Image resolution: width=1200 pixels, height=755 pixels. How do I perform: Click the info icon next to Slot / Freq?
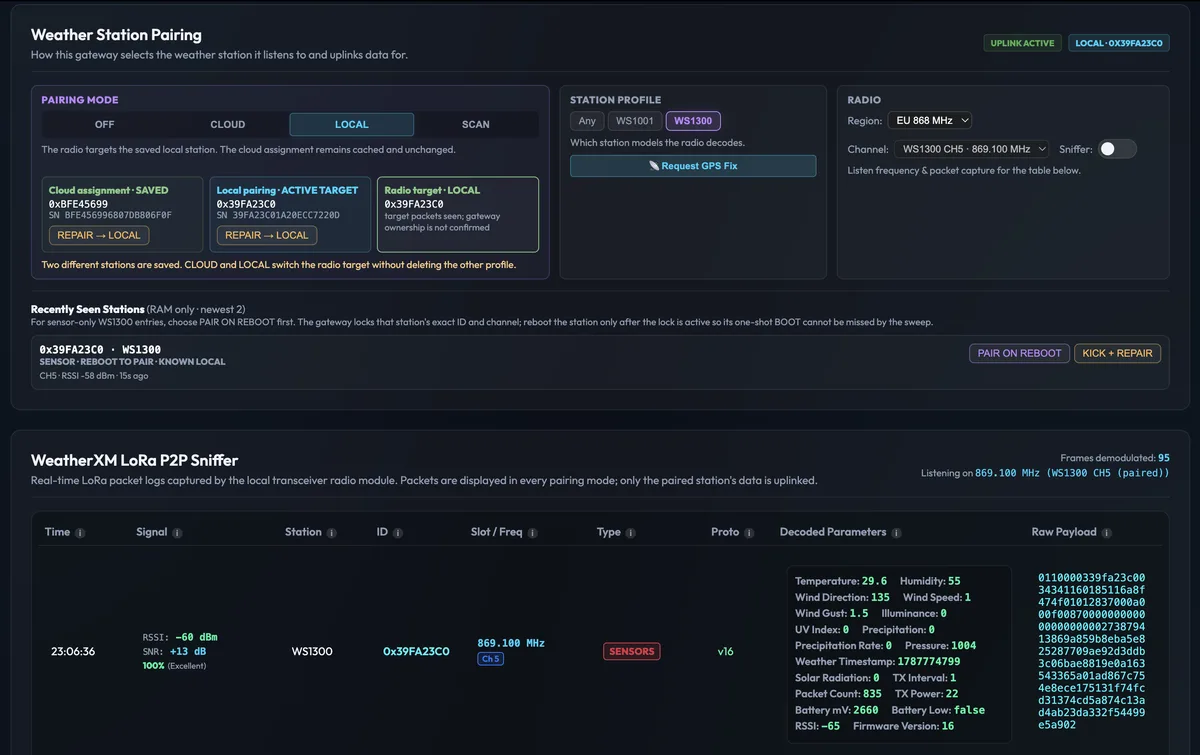click(532, 533)
